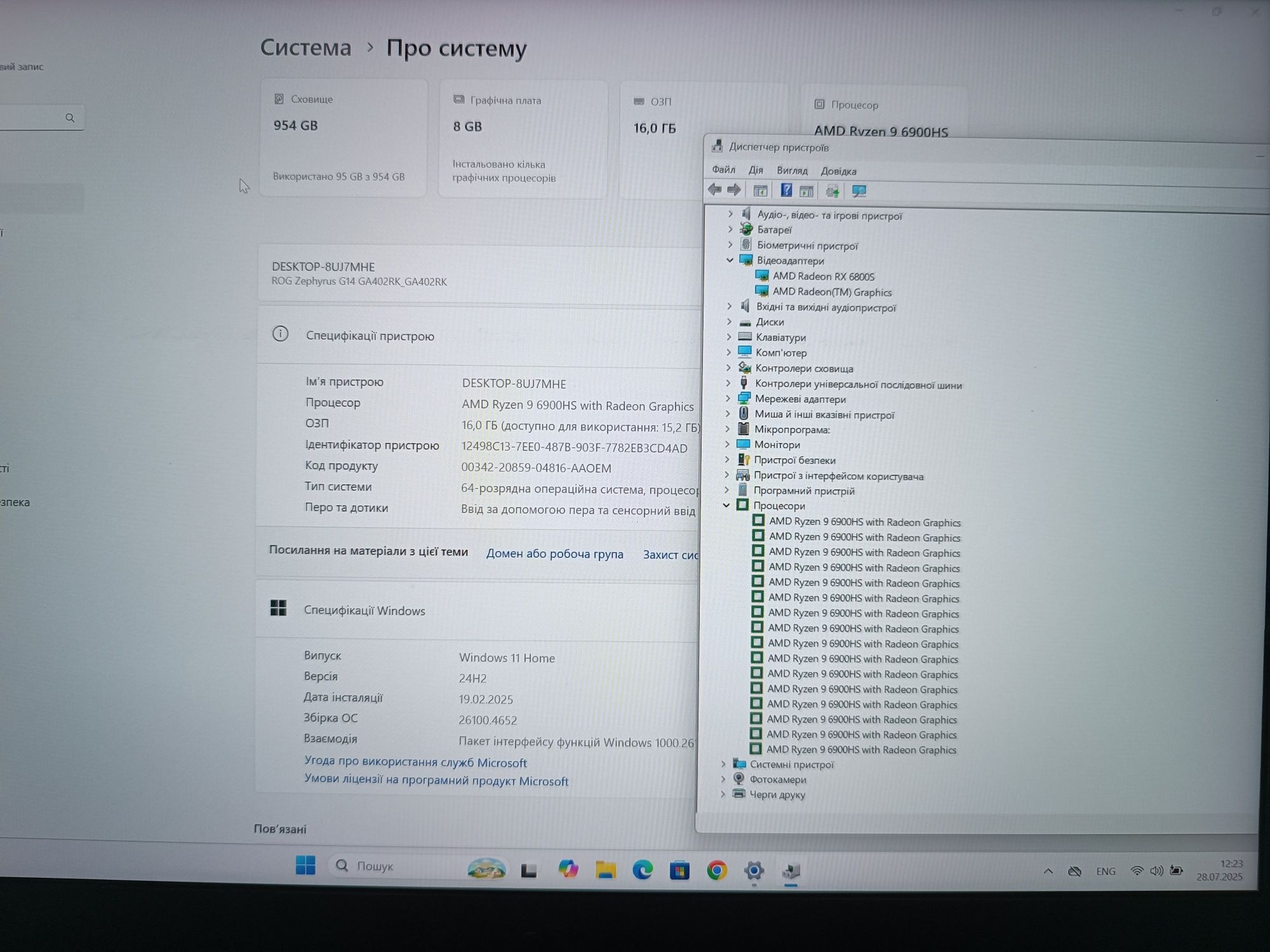Viewport: 1270px width, 952px height.
Task: Toggle the console tree pane icon
Action: (760, 190)
